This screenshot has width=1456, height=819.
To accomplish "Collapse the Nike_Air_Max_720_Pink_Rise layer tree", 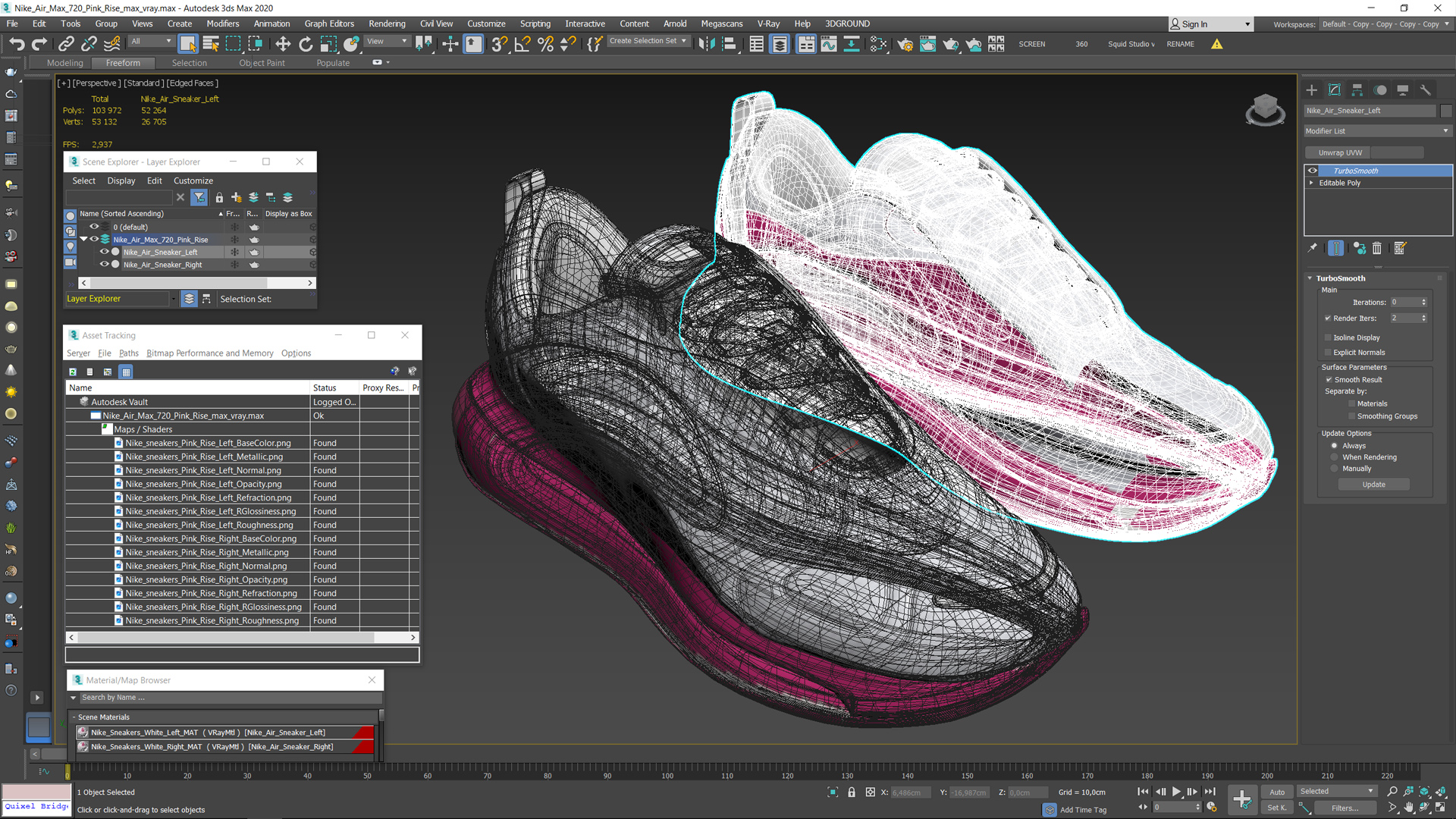I will [x=83, y=239].
